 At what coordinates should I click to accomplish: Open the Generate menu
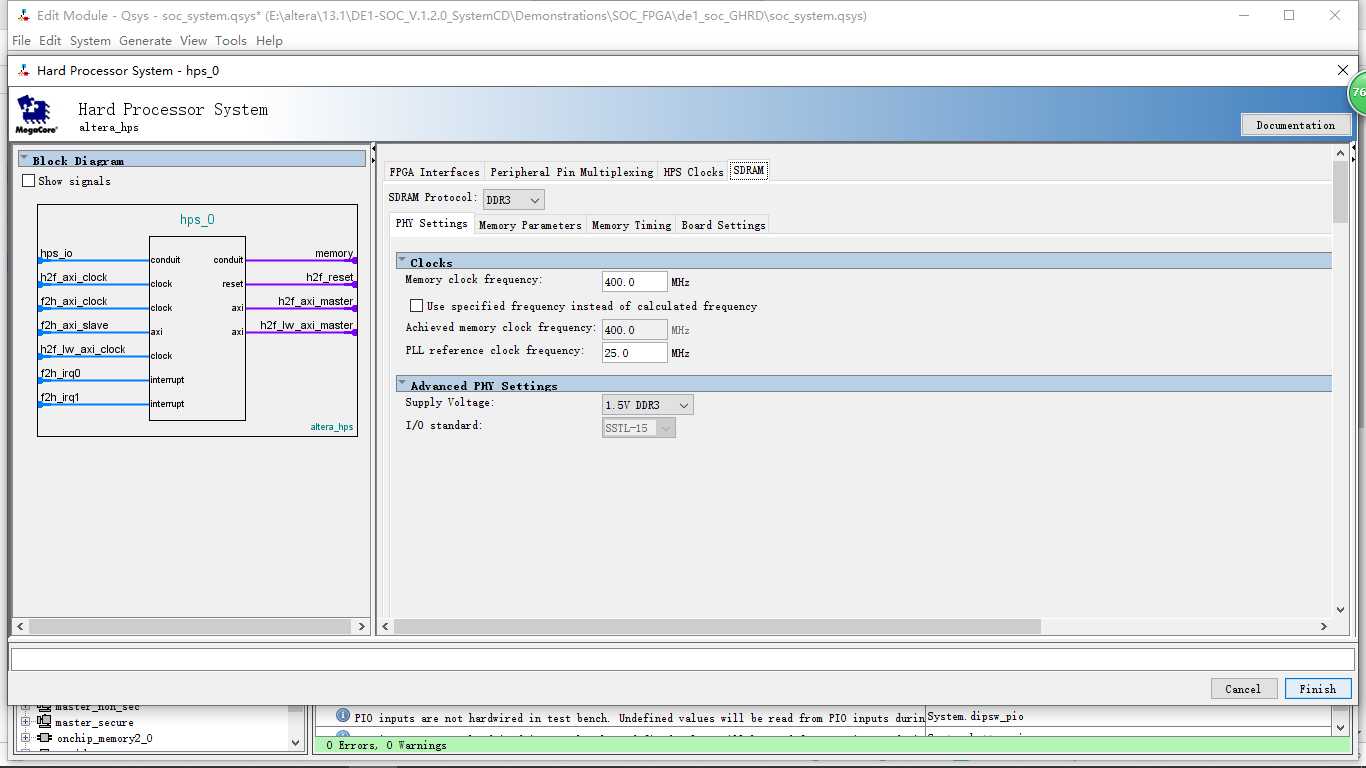click(x=145, y=41)
